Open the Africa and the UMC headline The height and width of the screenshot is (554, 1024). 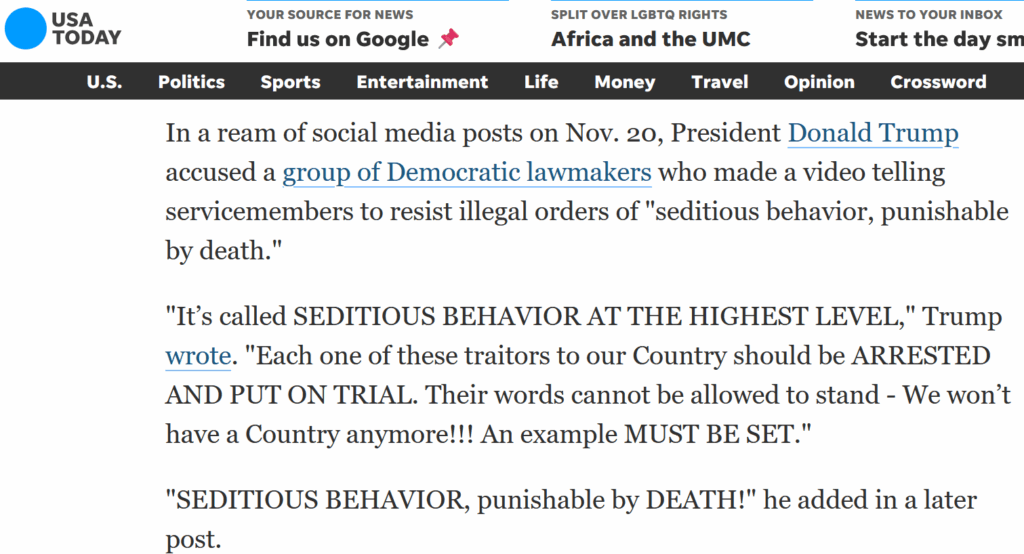tap(650, 40)
